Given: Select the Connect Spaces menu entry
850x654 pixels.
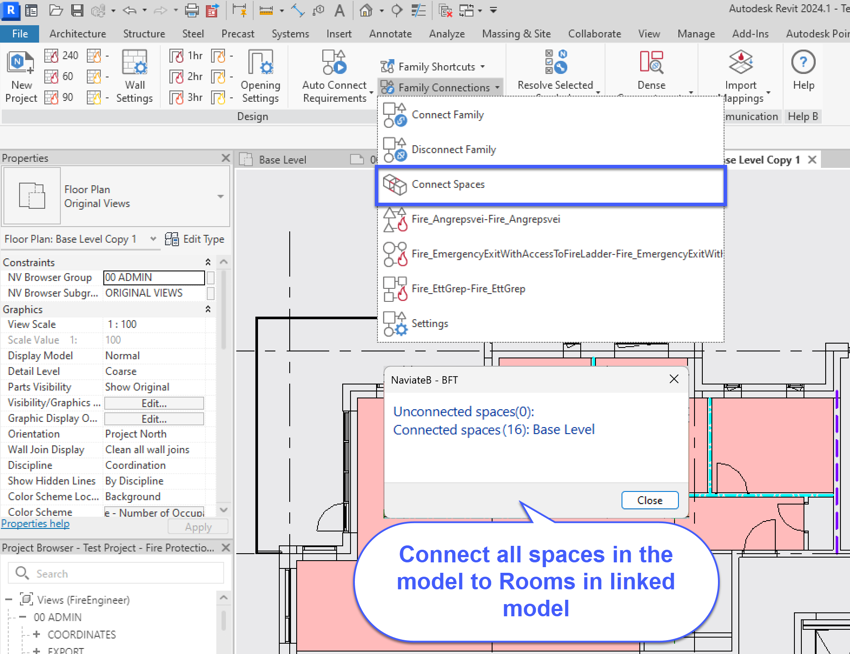Looking at the screenshot, I should pos(448,185).
